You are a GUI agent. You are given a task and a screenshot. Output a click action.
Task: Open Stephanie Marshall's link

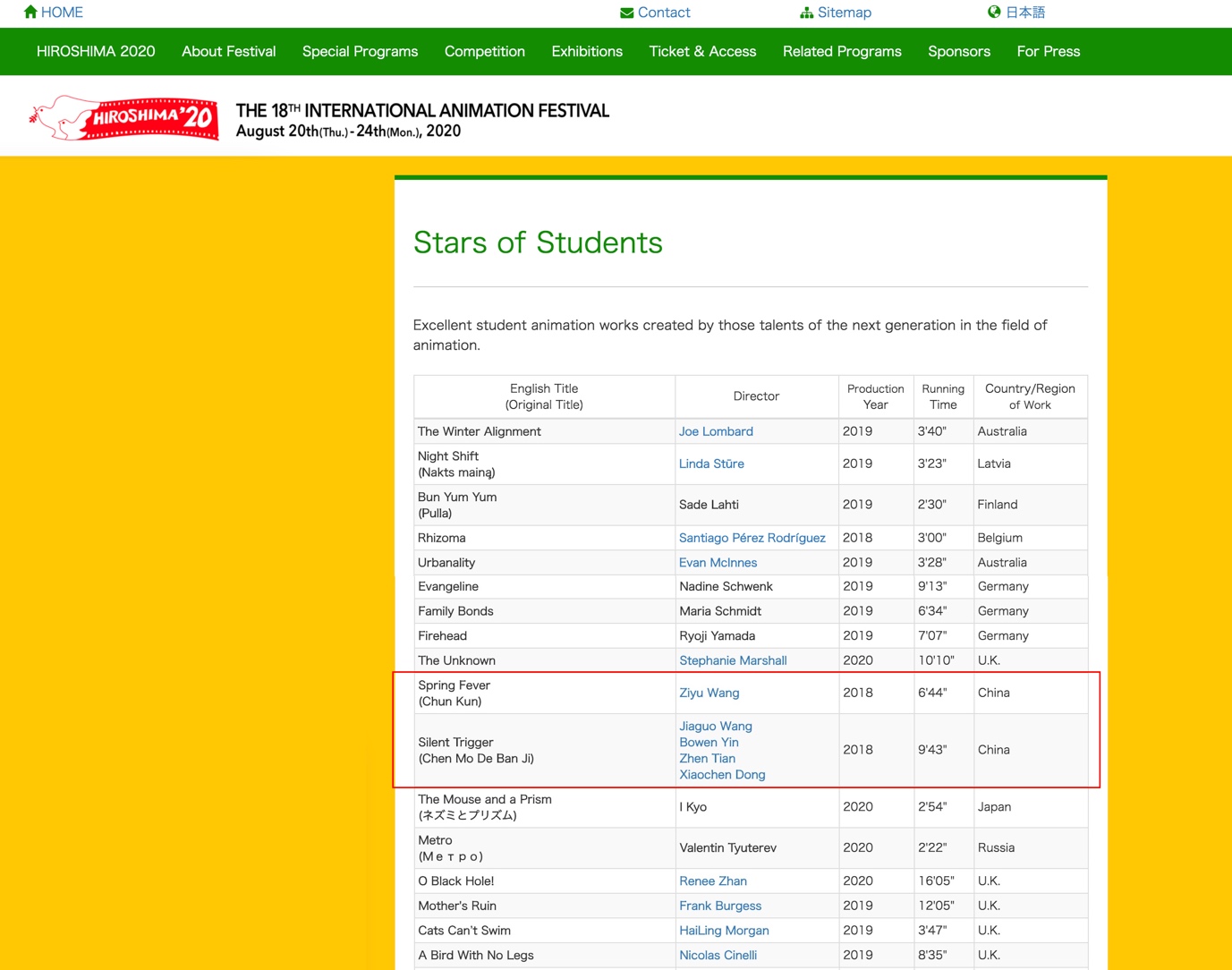[x=733, y=660]
